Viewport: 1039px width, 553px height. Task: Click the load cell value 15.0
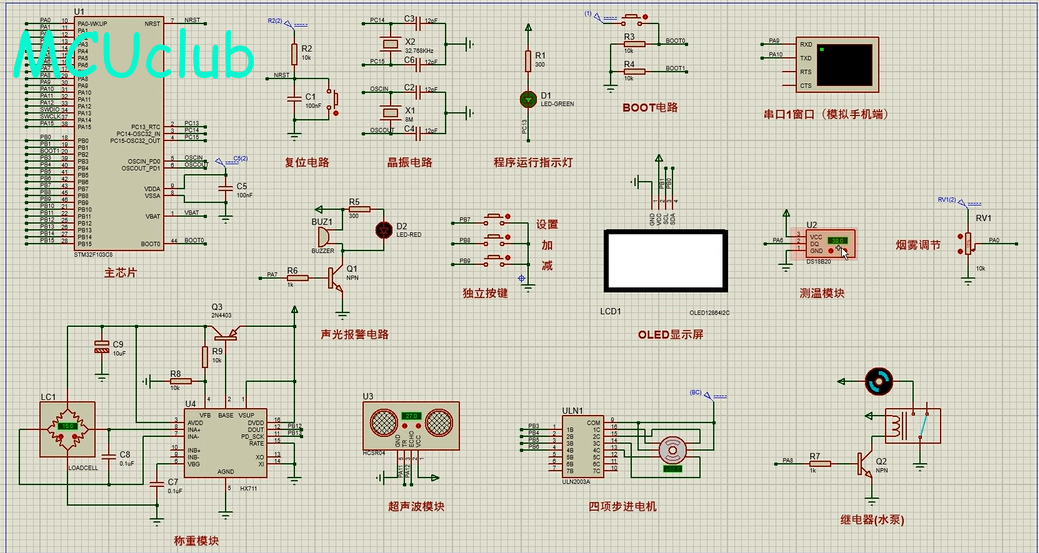point(68,427)
